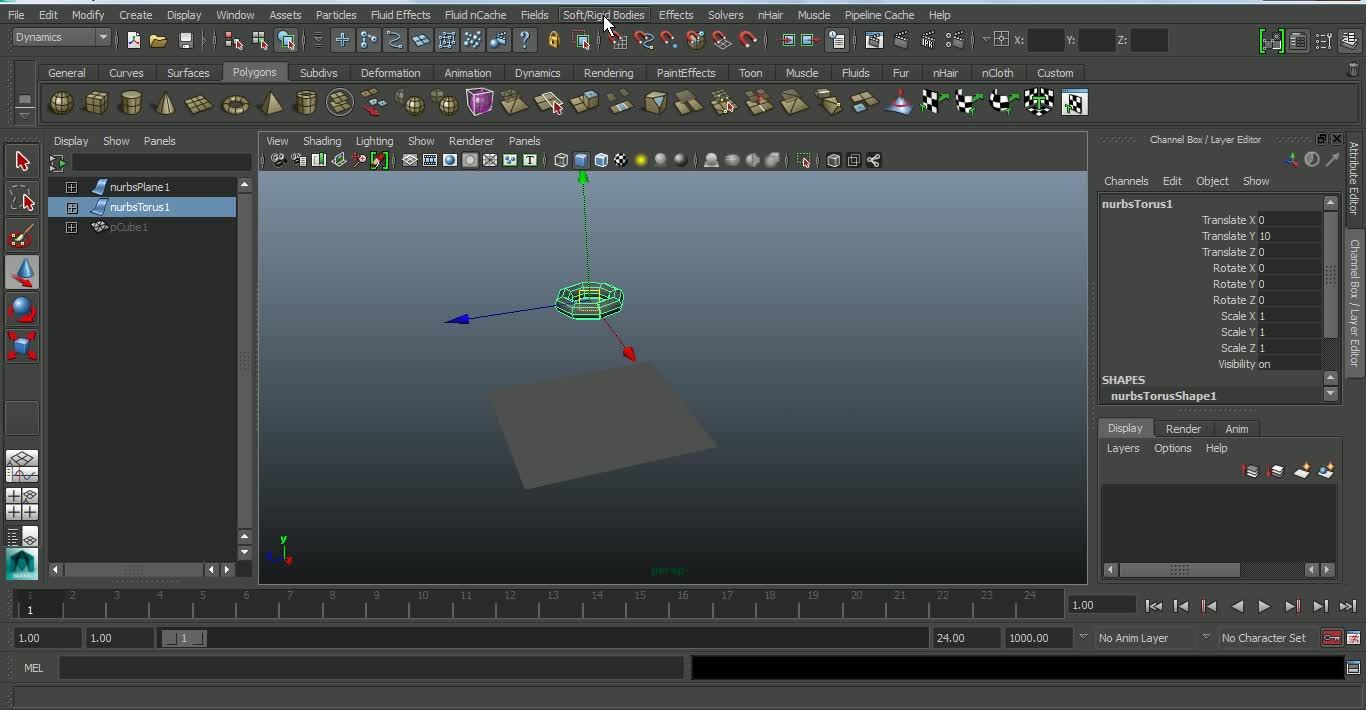Open the viewport Shading menu
Viewport: 1366px width, 710px height.
pos(322,141)
